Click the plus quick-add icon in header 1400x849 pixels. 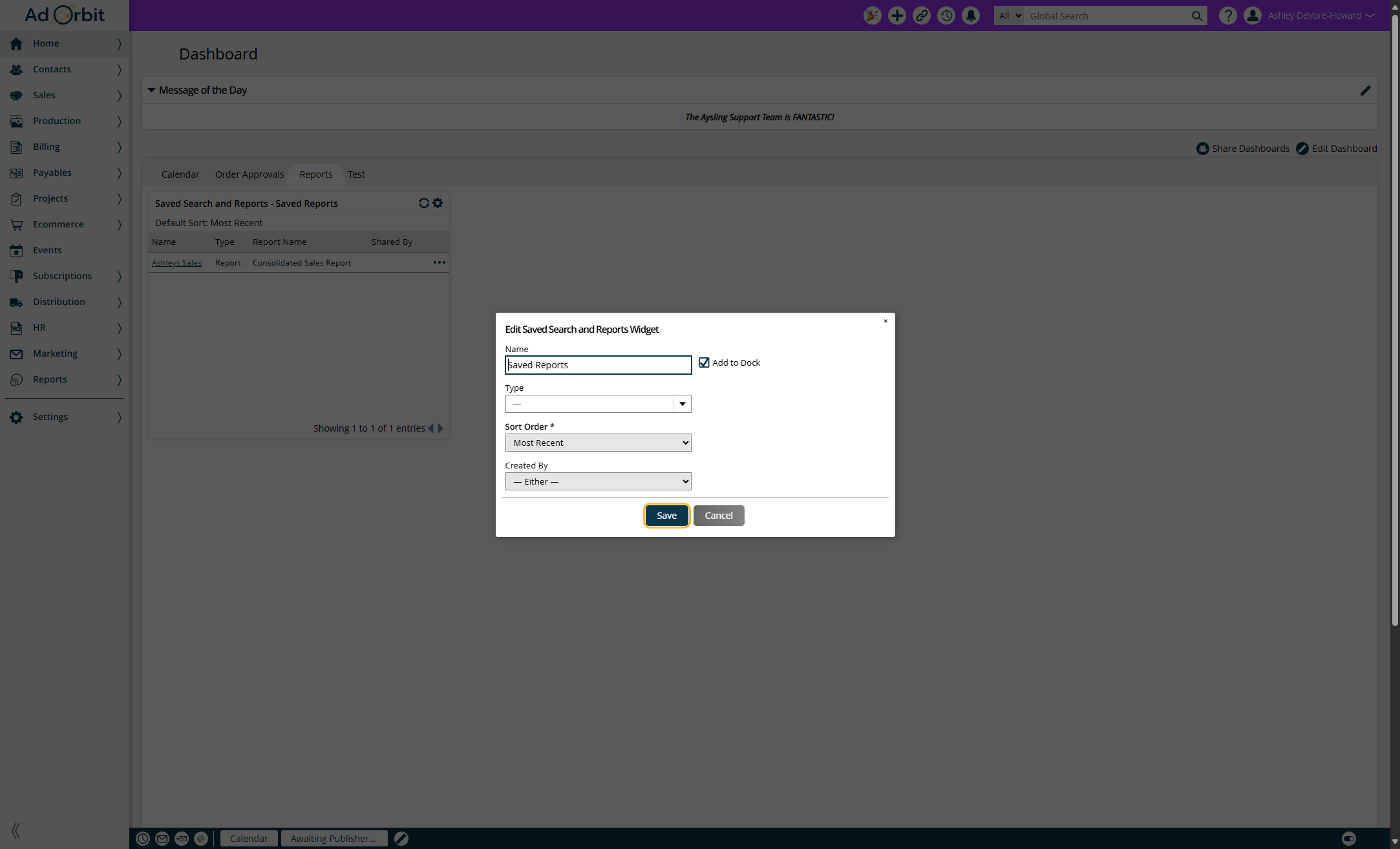point(896,16)
